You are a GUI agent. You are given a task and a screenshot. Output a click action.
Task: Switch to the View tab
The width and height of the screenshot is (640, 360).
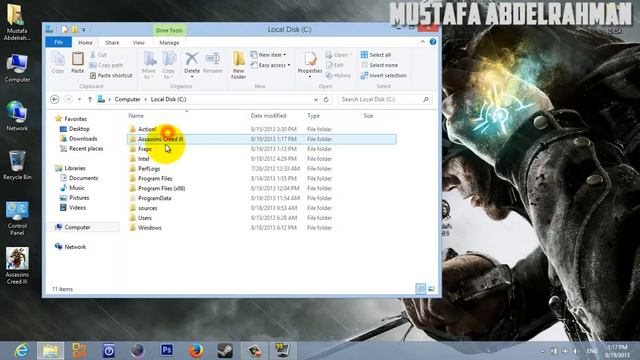(138, 42)
